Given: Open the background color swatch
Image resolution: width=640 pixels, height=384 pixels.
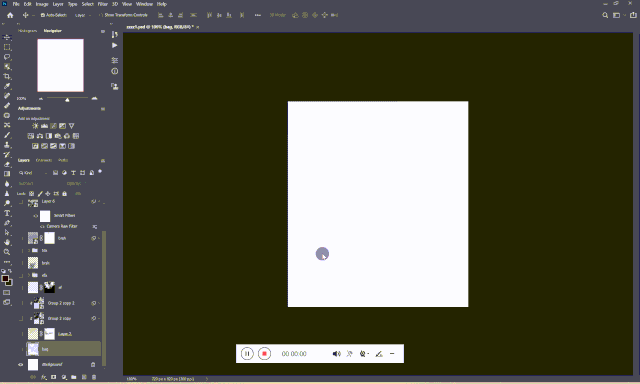Looking at the screenshot, I should (10, 283).
